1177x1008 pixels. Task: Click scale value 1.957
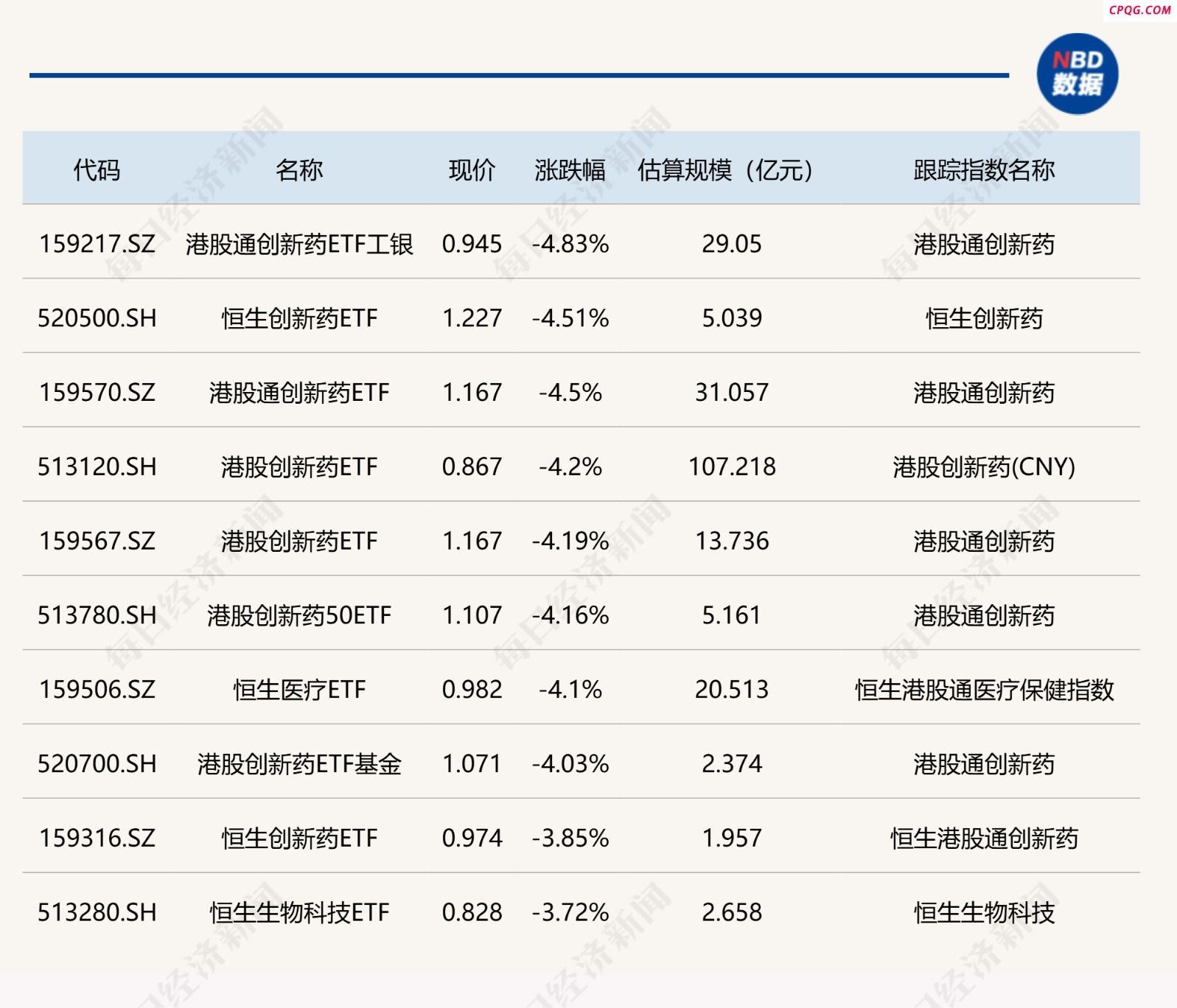click(x=731, y=839)
